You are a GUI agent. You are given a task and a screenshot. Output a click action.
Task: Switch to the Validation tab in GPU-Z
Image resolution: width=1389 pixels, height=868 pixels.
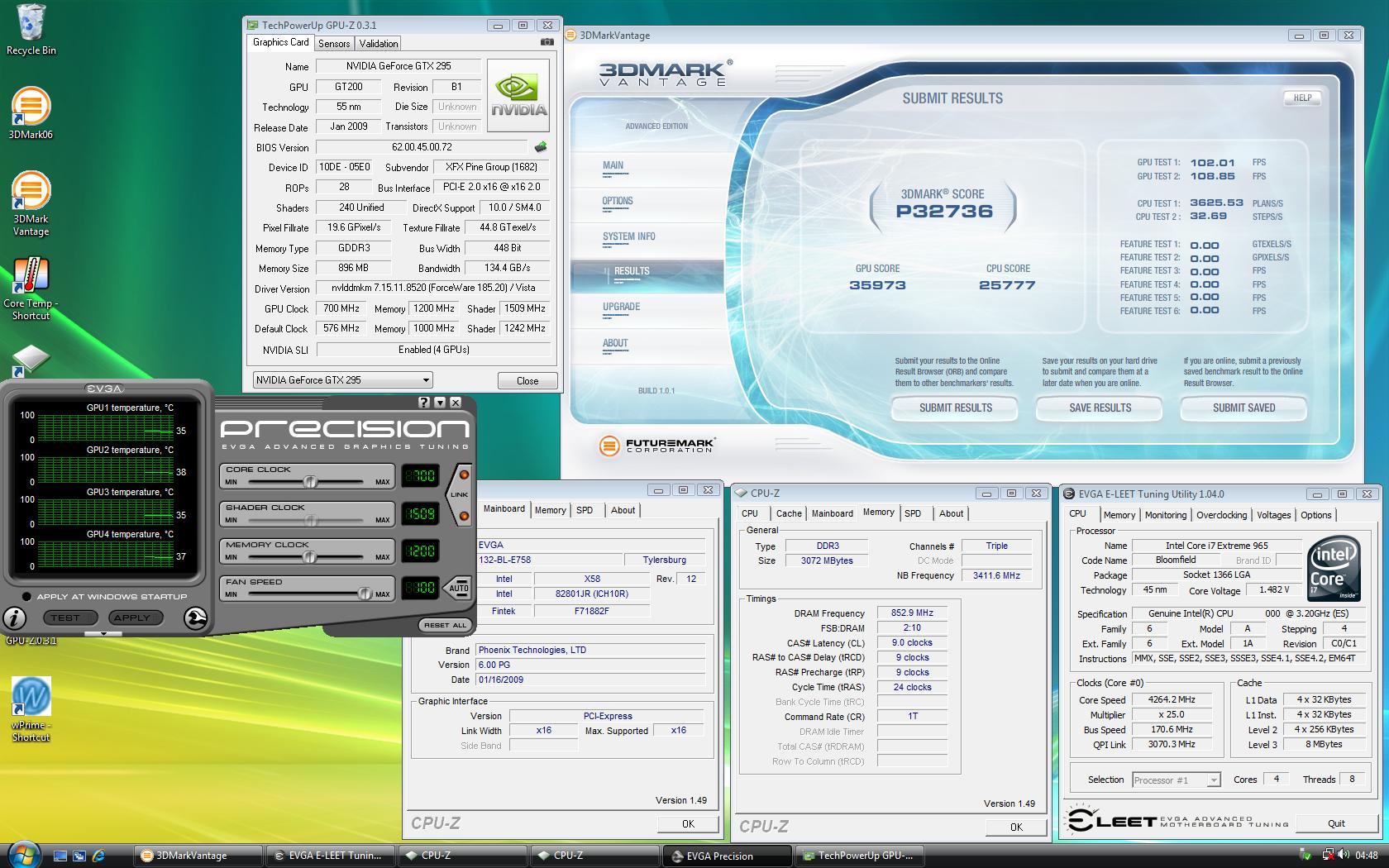coord(379,44)
